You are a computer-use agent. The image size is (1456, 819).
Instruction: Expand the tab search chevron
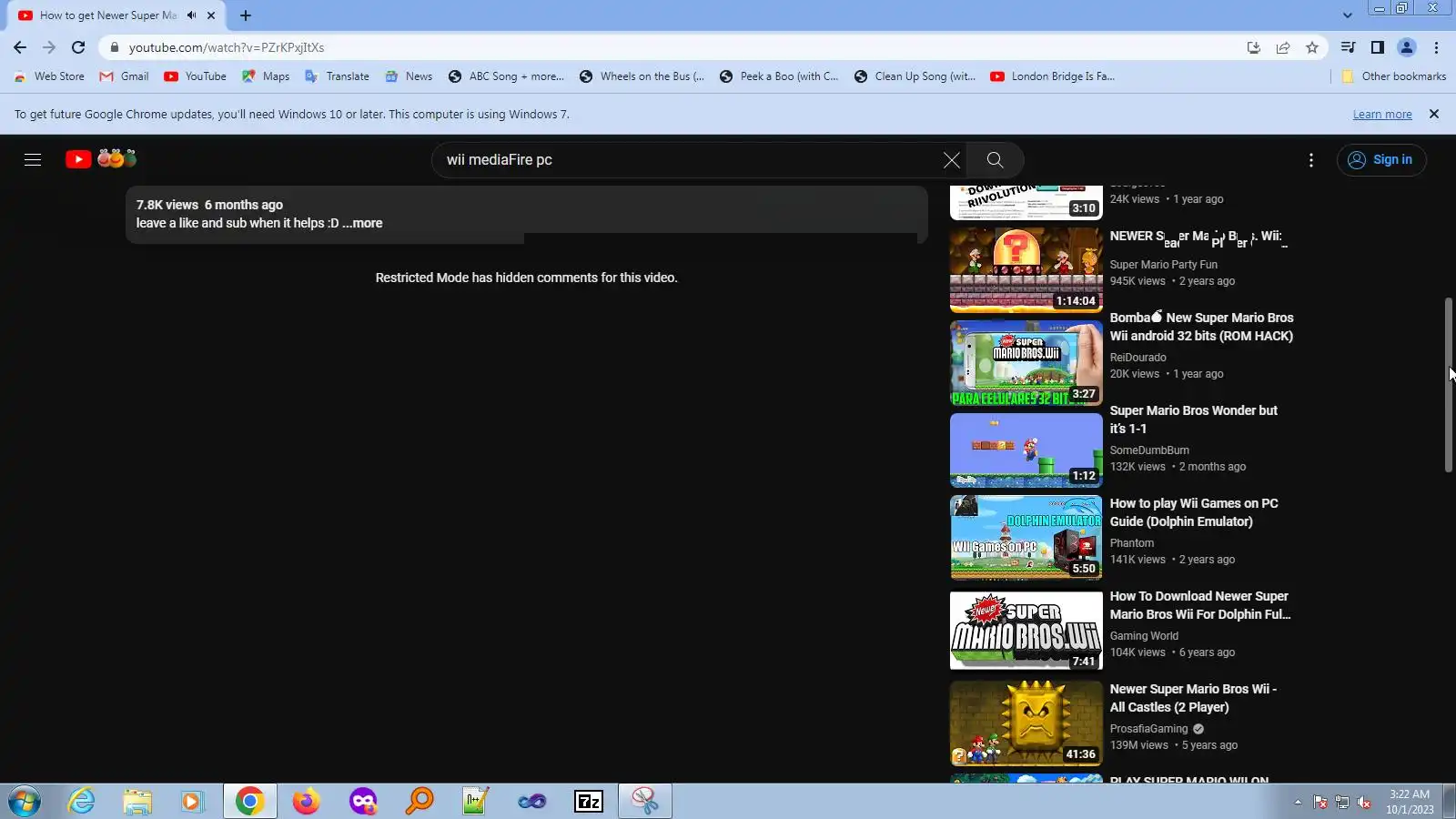[1347, 15]
